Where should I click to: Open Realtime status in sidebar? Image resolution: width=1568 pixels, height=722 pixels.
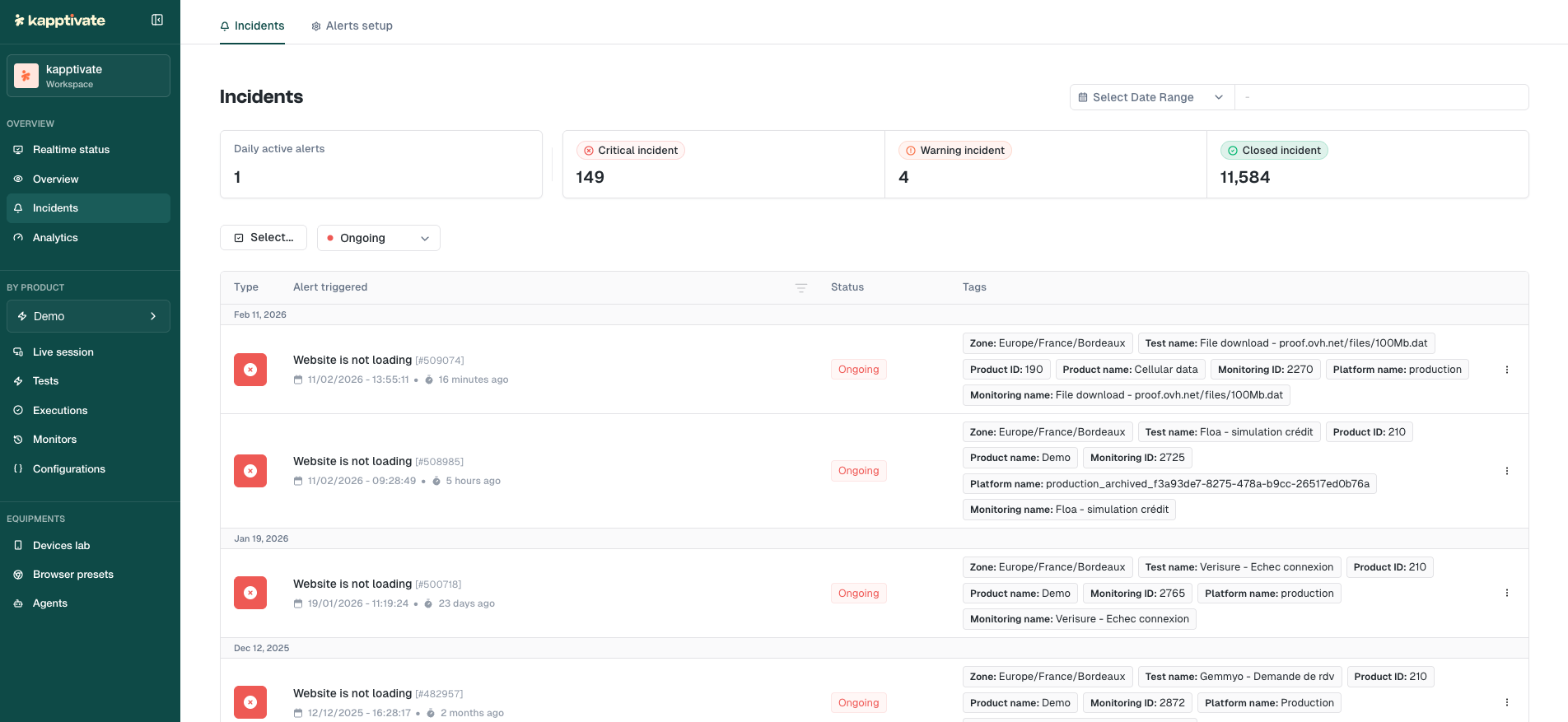click(x=71, y=150)
